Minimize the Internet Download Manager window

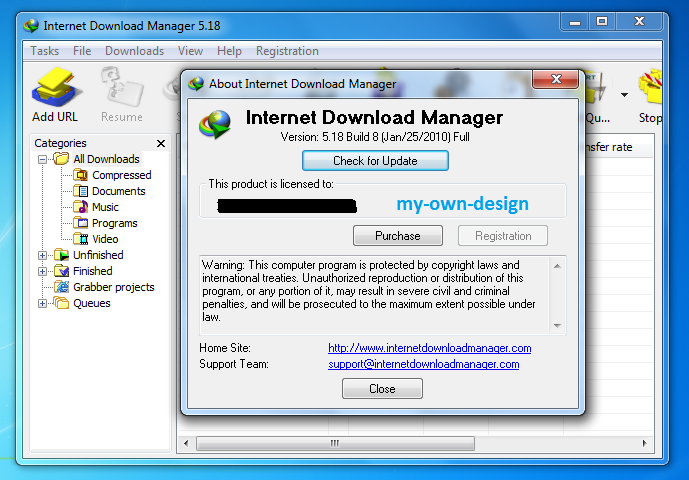[575, 22]
